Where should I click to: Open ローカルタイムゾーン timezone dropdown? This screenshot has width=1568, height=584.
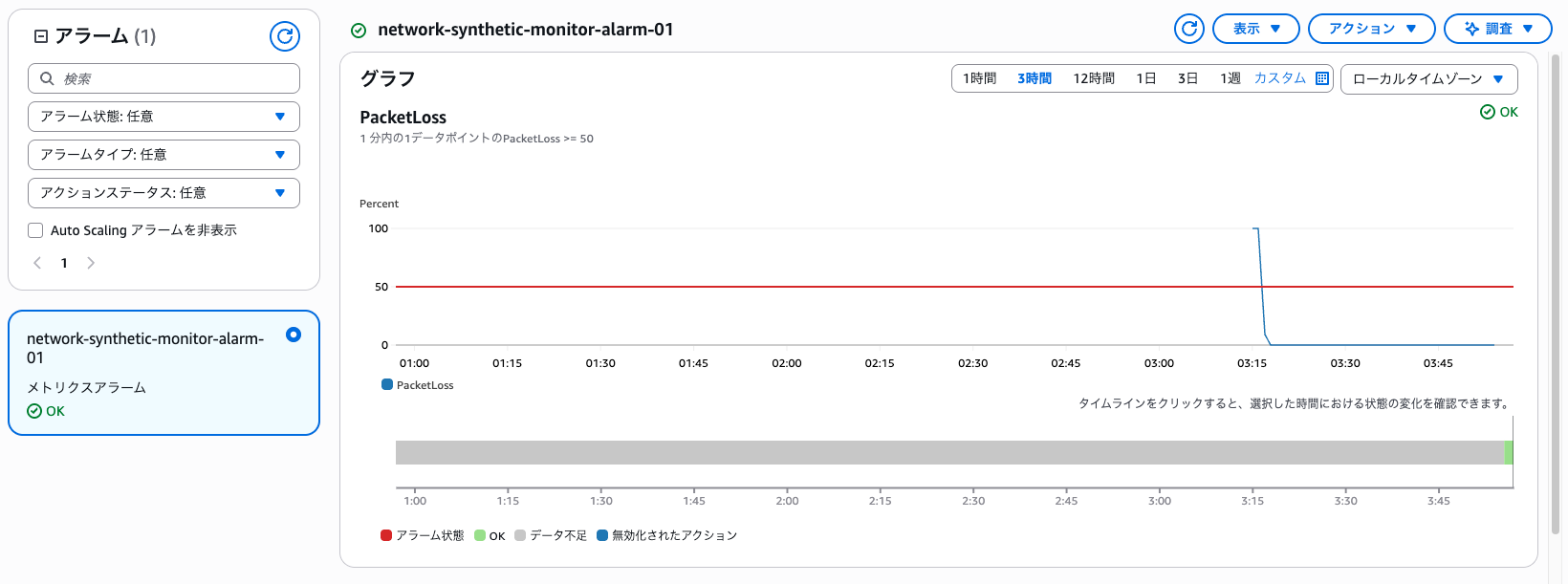pos(1429,78)
